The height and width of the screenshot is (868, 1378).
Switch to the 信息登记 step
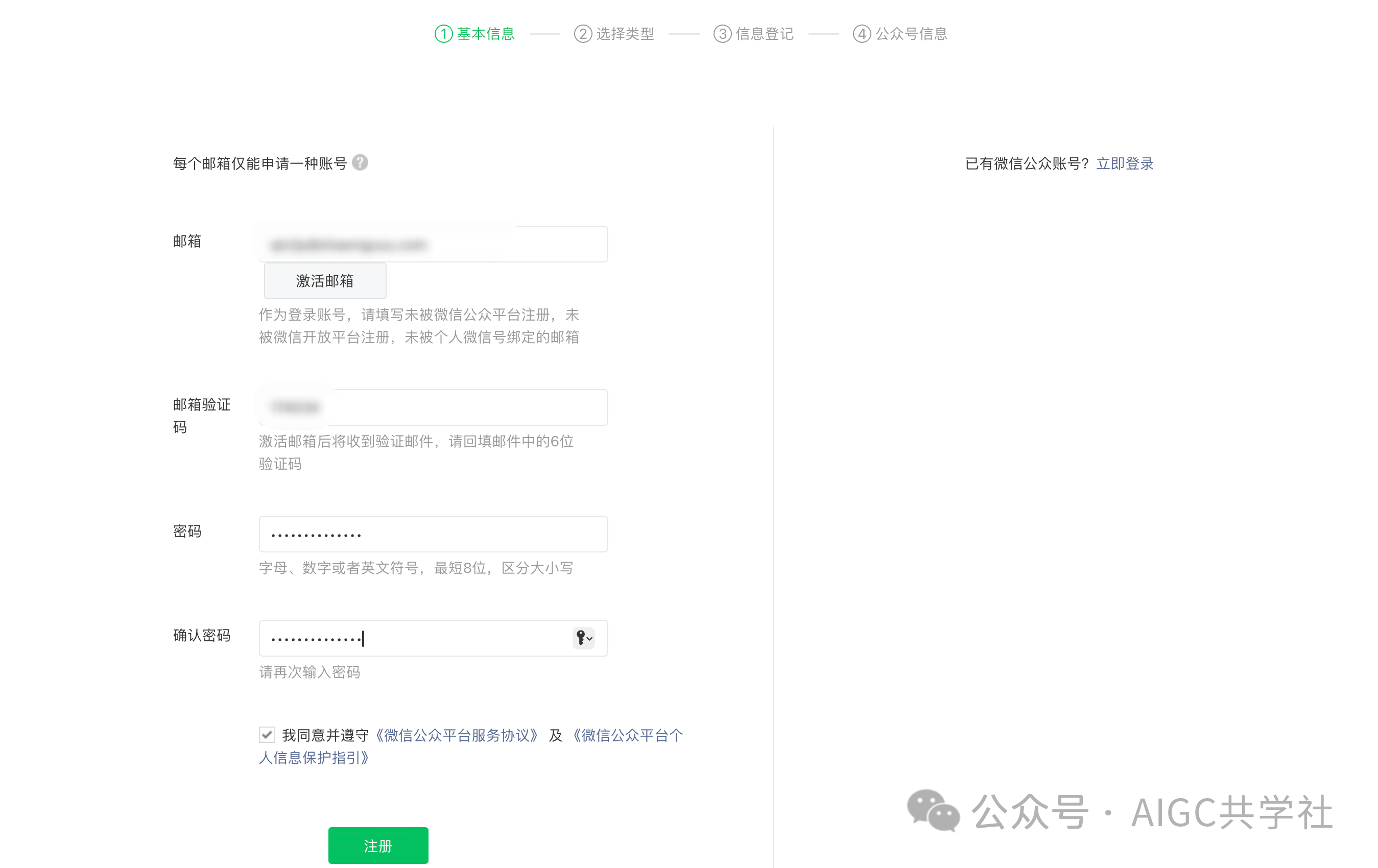[x=765, y=34]
